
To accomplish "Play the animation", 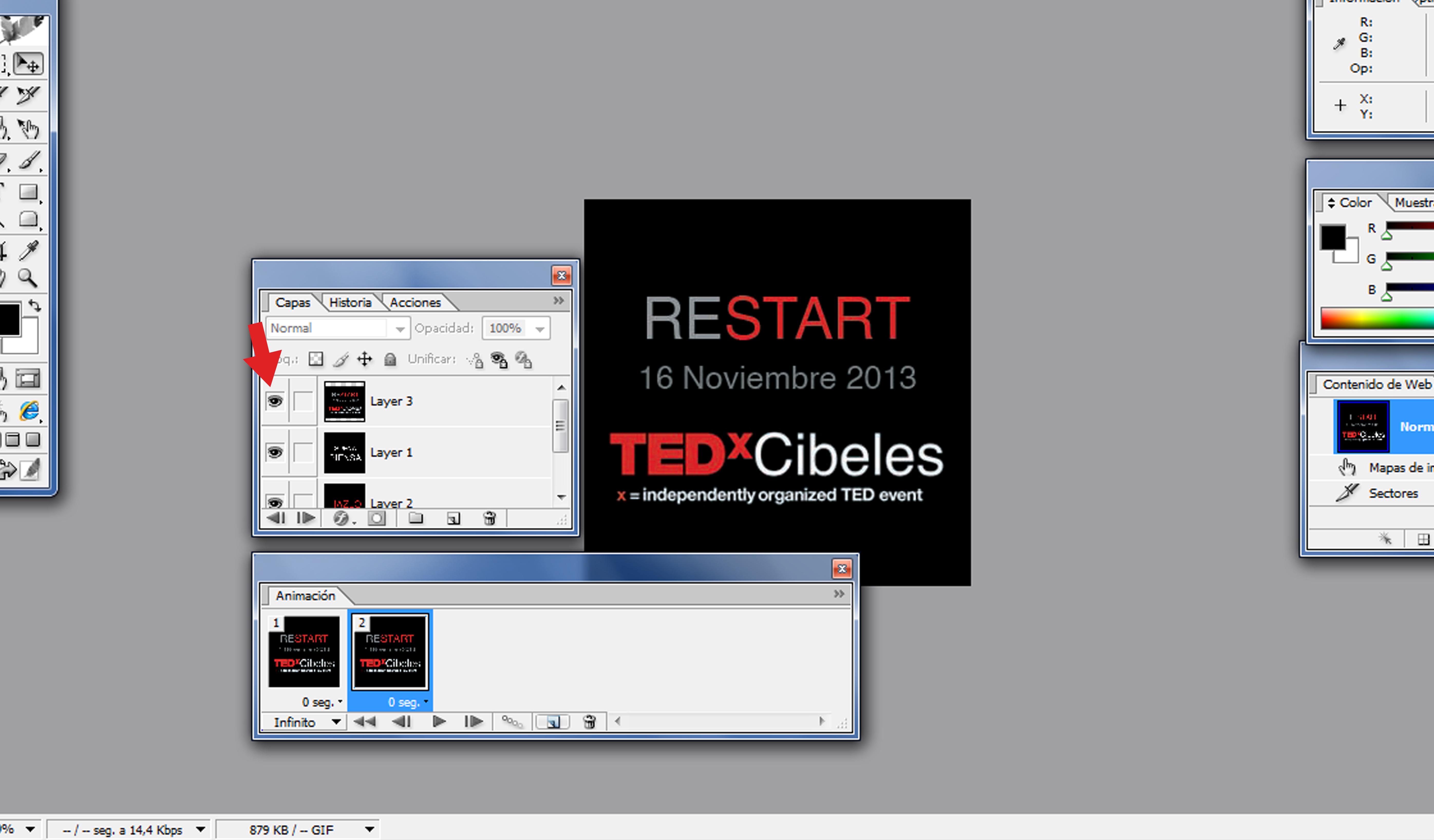I will coord(439,722).
